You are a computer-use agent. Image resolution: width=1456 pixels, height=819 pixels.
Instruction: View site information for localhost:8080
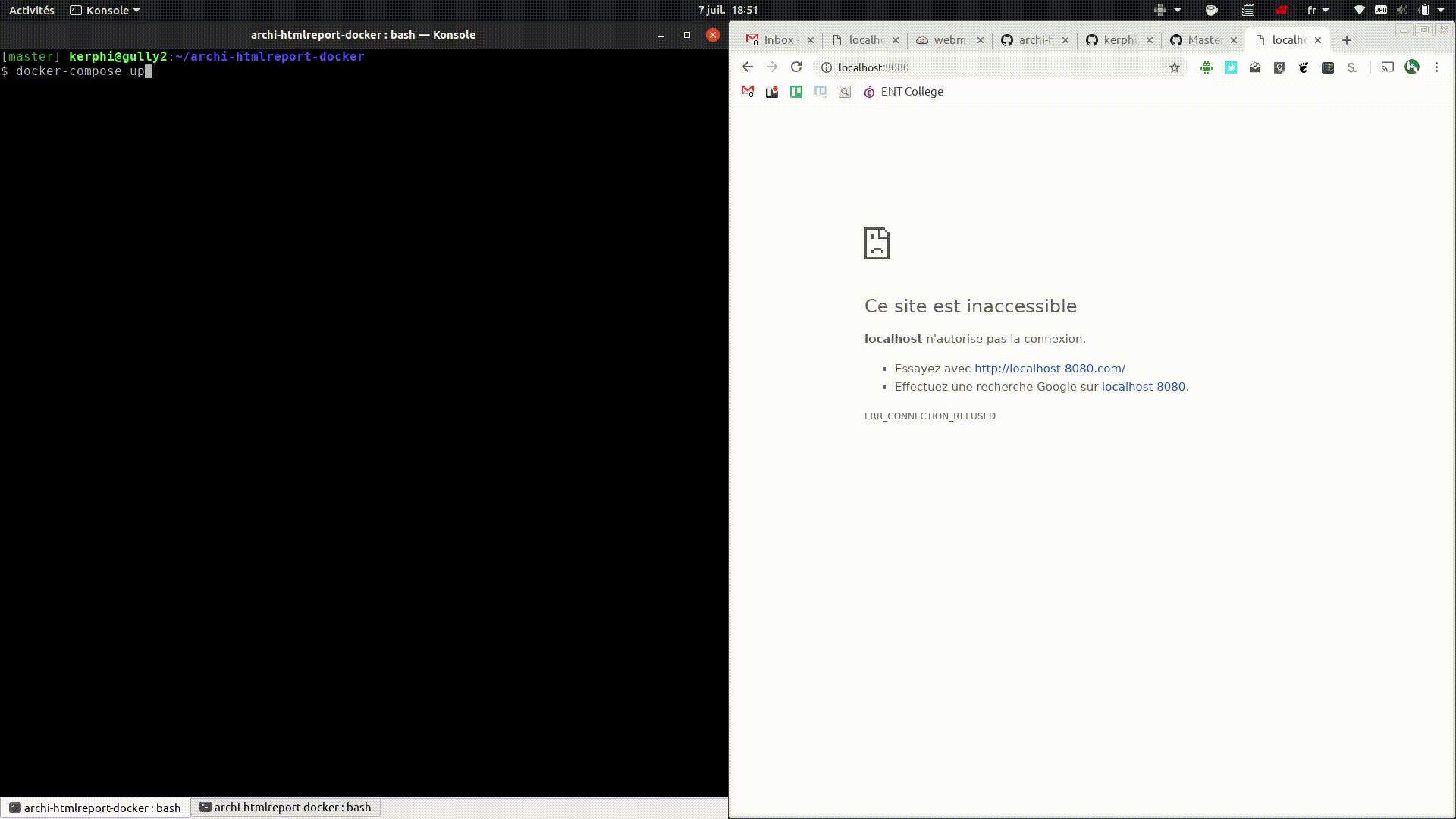(x=827, y=67)
